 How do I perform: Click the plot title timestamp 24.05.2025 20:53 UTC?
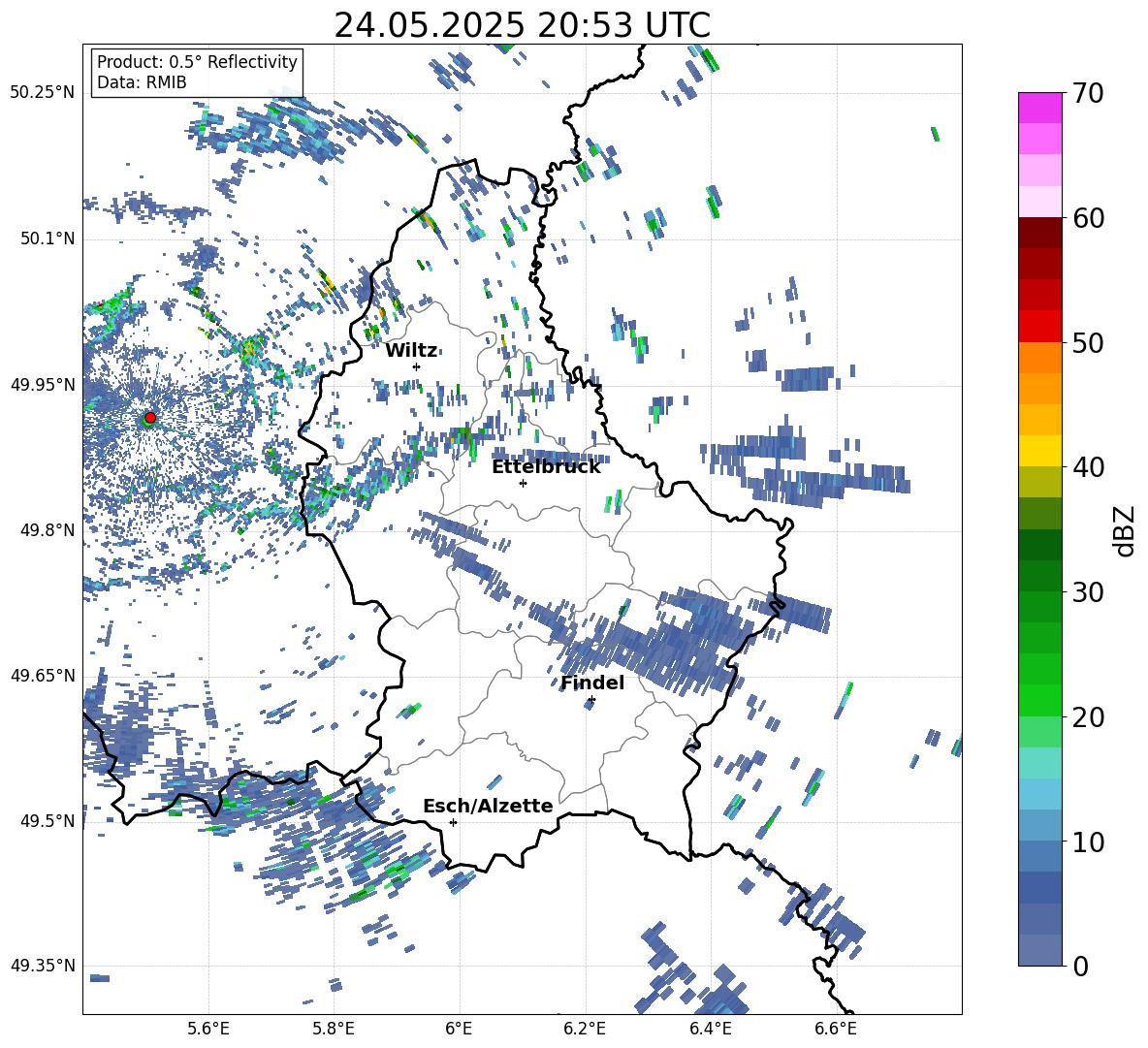click(x=522, y=25)
